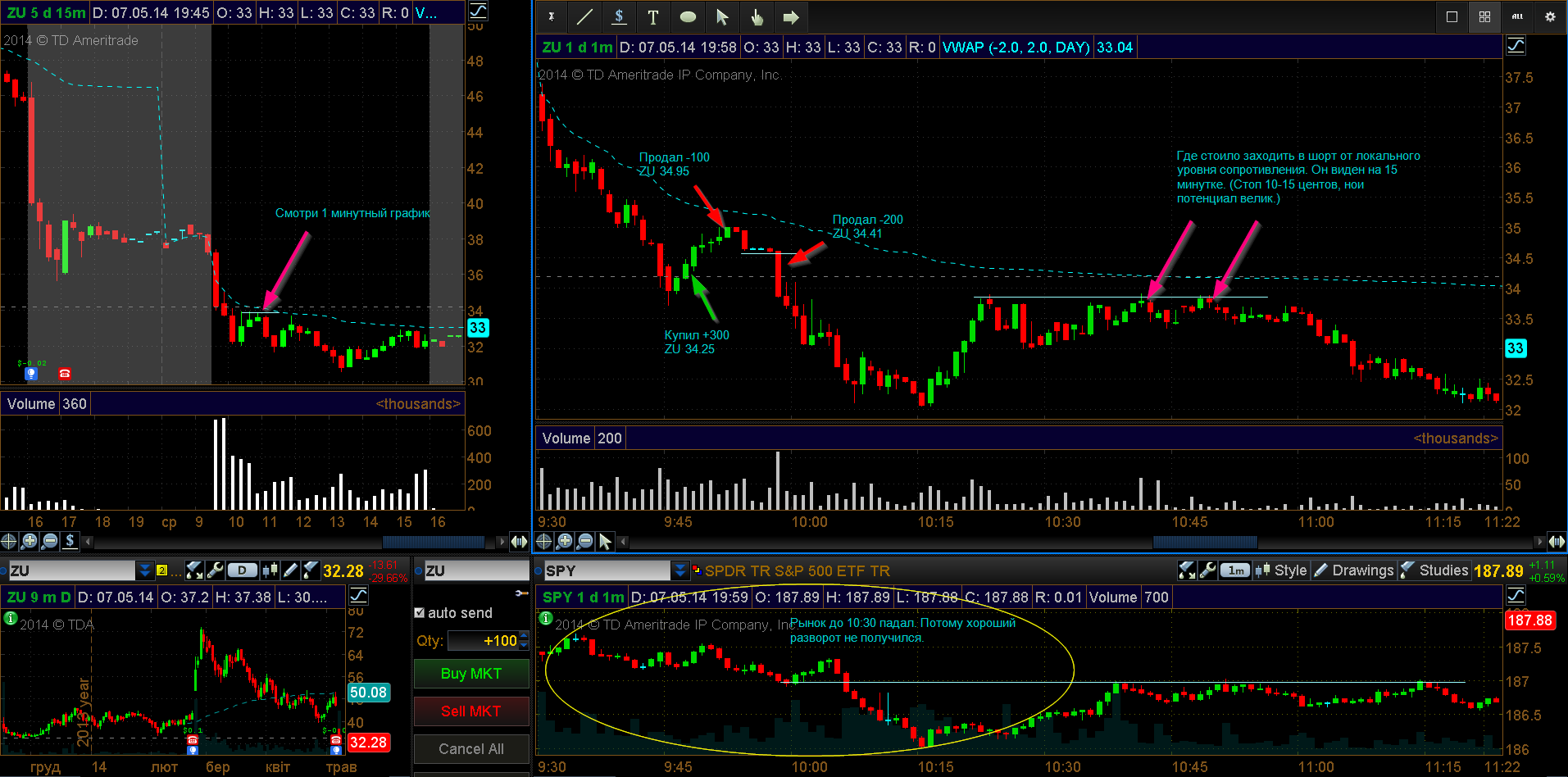Open Studies flask icon on ZU daily
The width and height of the screenshot is (1568, 777).
311,570
